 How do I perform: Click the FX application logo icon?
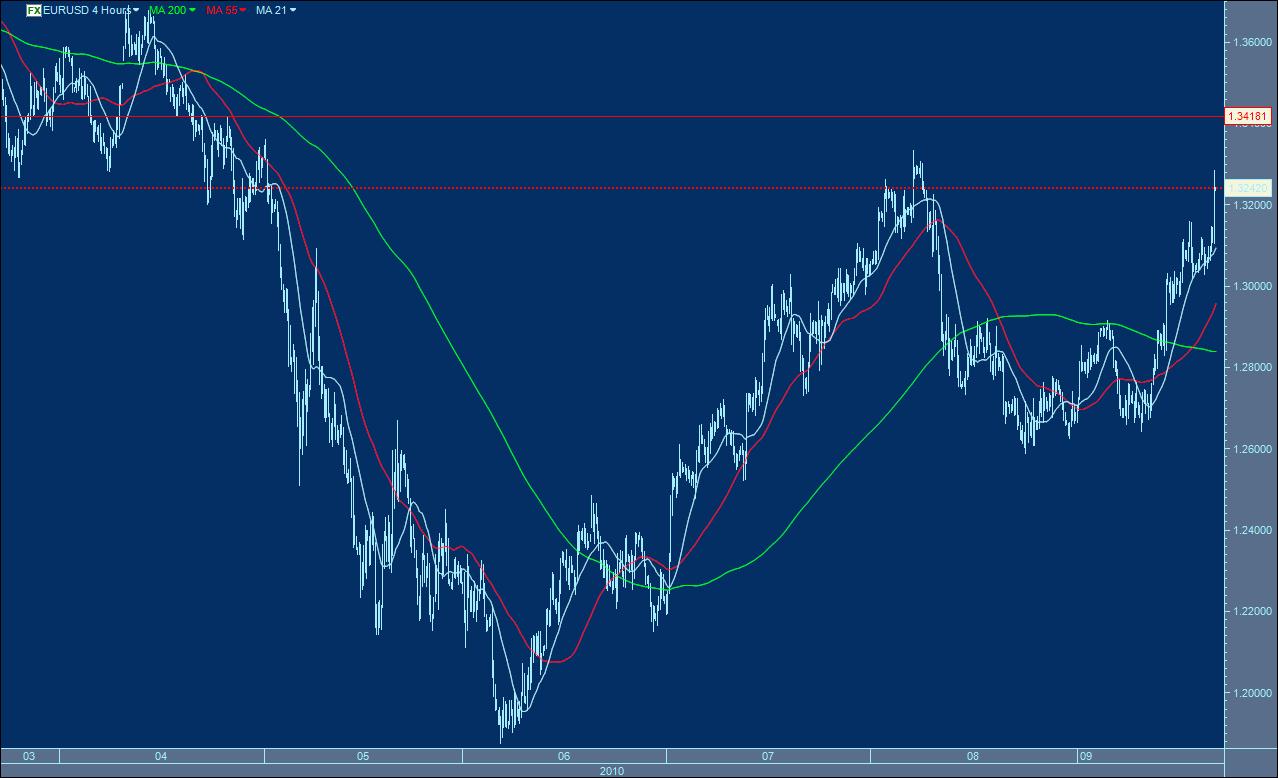click(x=32, y=9)
